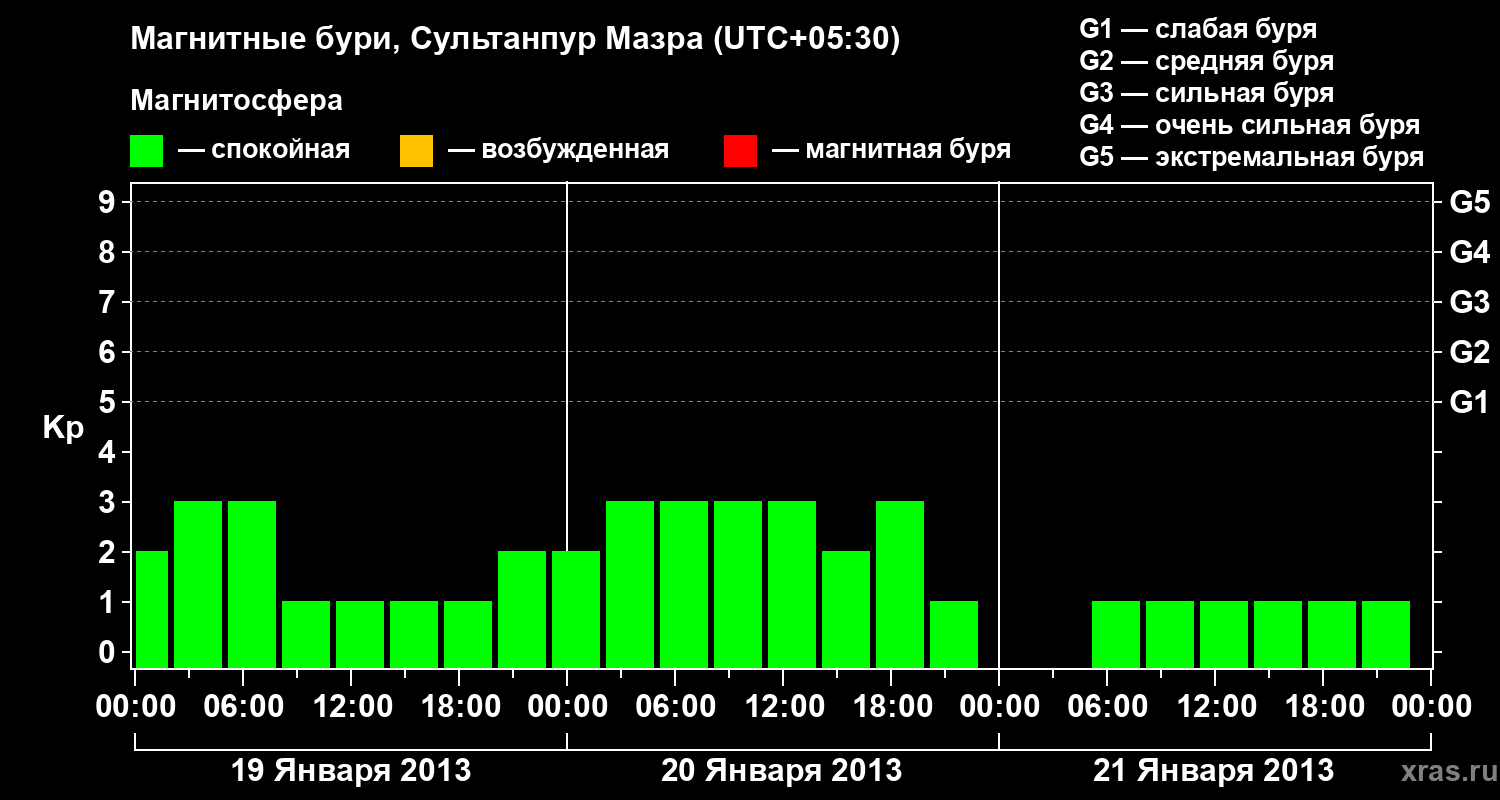Click the last bar on 21 January
Image resolution: width=1500 pixels, height=800 pixels.
click(1386, 634)
